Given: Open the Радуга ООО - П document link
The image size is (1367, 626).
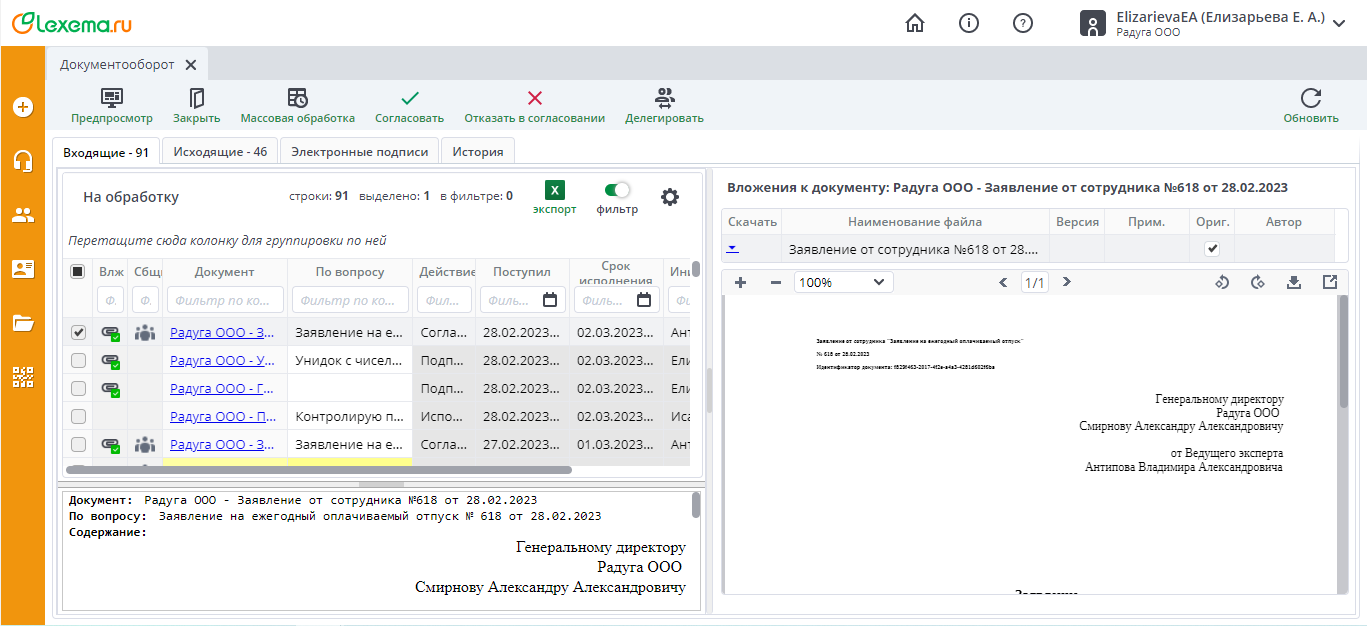Looking at the screenshot, I should [x=223, y=416].
